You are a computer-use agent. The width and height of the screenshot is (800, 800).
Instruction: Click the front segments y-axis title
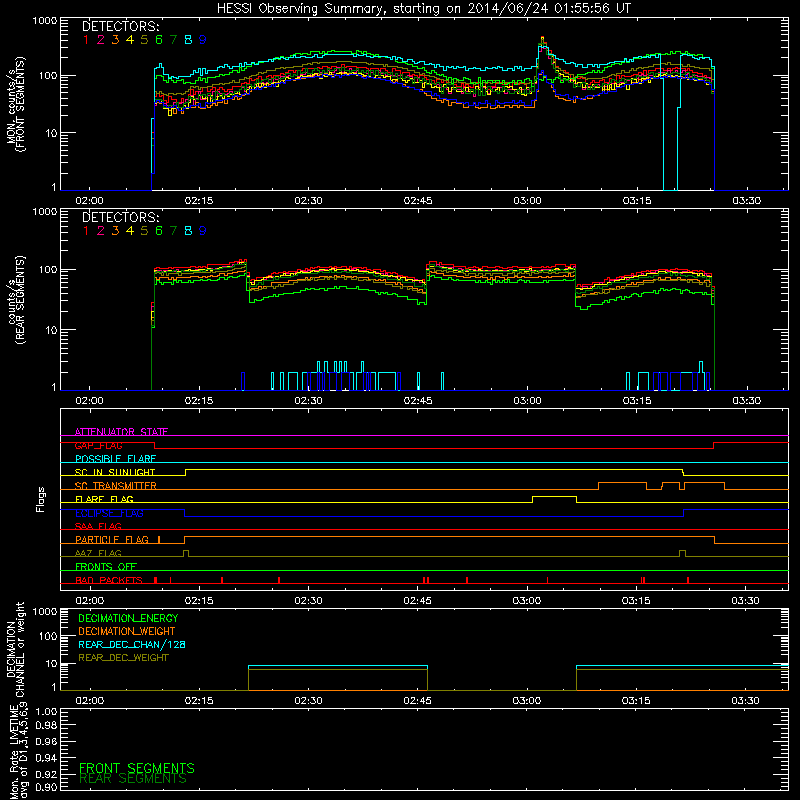coord(15,104)
